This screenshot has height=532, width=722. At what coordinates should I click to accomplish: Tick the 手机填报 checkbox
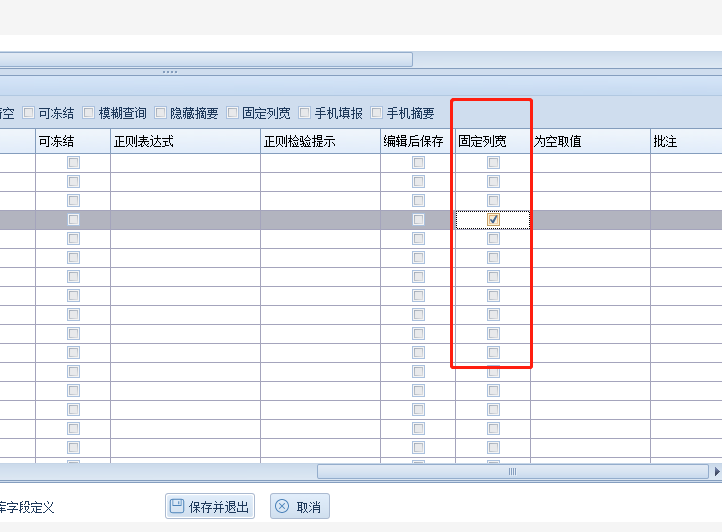point(305,114)
